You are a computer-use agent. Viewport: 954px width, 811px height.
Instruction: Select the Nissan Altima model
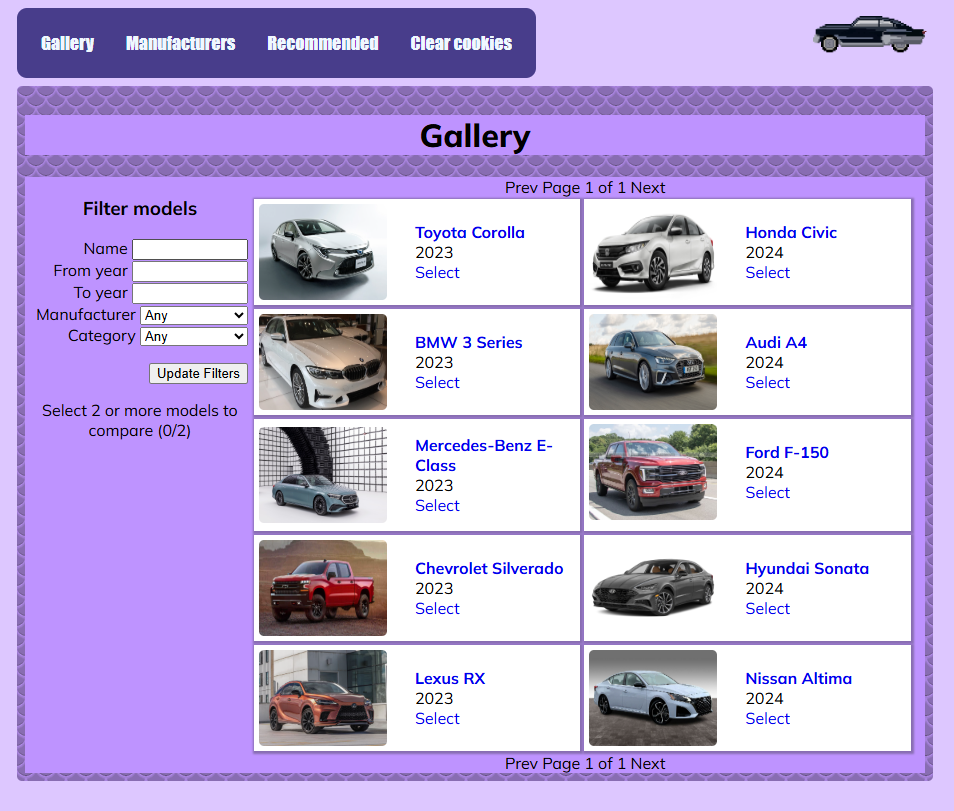point(767,718)
